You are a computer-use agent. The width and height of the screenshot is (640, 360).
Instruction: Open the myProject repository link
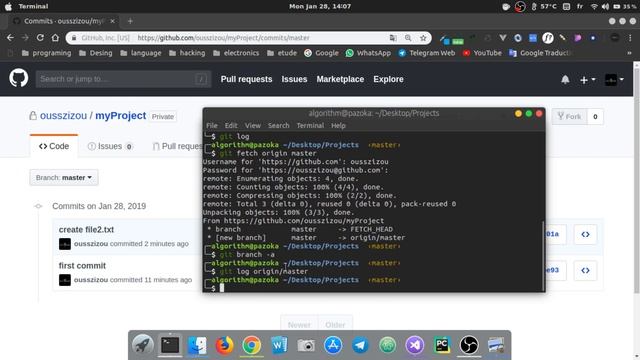tap(120, 116)
